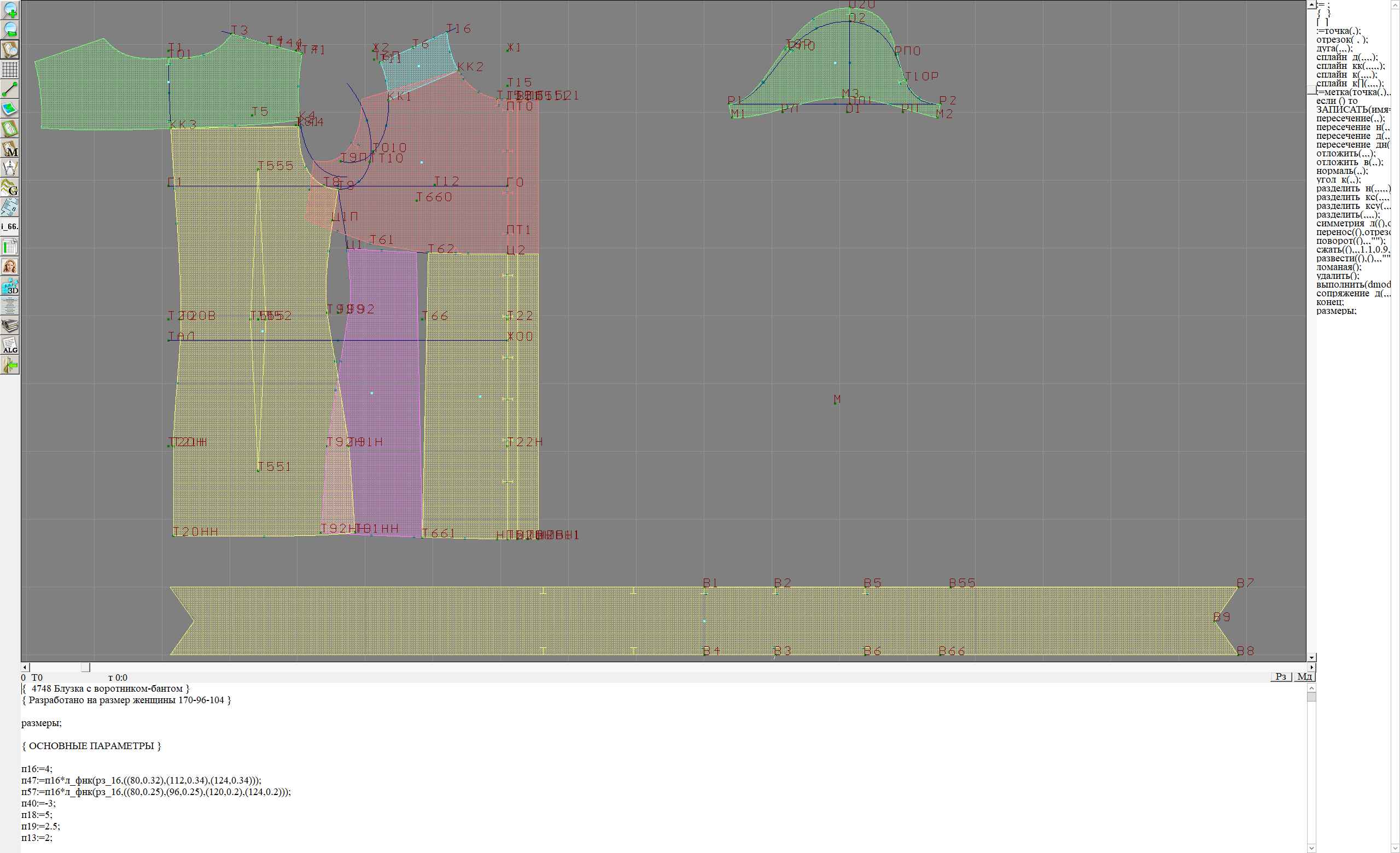
Task: Select the compass dividers tool icon
Action: click(x=10, y=168)
